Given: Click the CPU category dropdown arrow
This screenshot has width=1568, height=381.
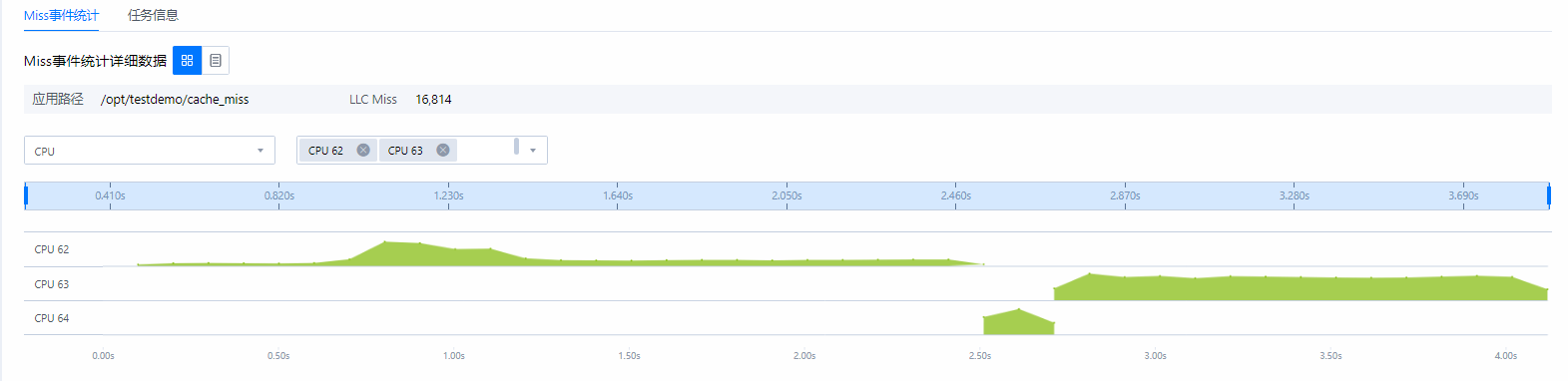Looking at the screenshot, I should click(261, 151).
